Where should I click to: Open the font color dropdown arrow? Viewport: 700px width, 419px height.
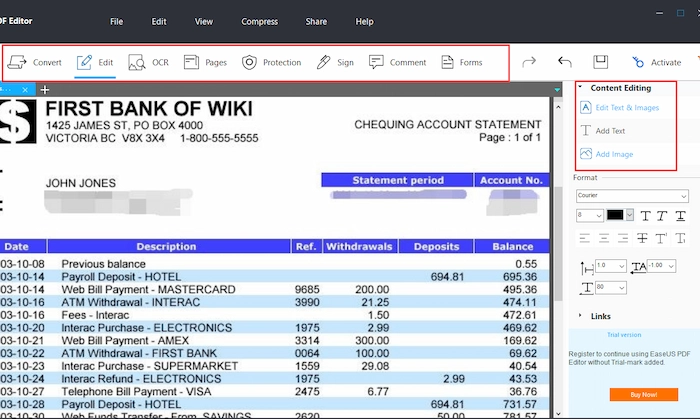629,215
